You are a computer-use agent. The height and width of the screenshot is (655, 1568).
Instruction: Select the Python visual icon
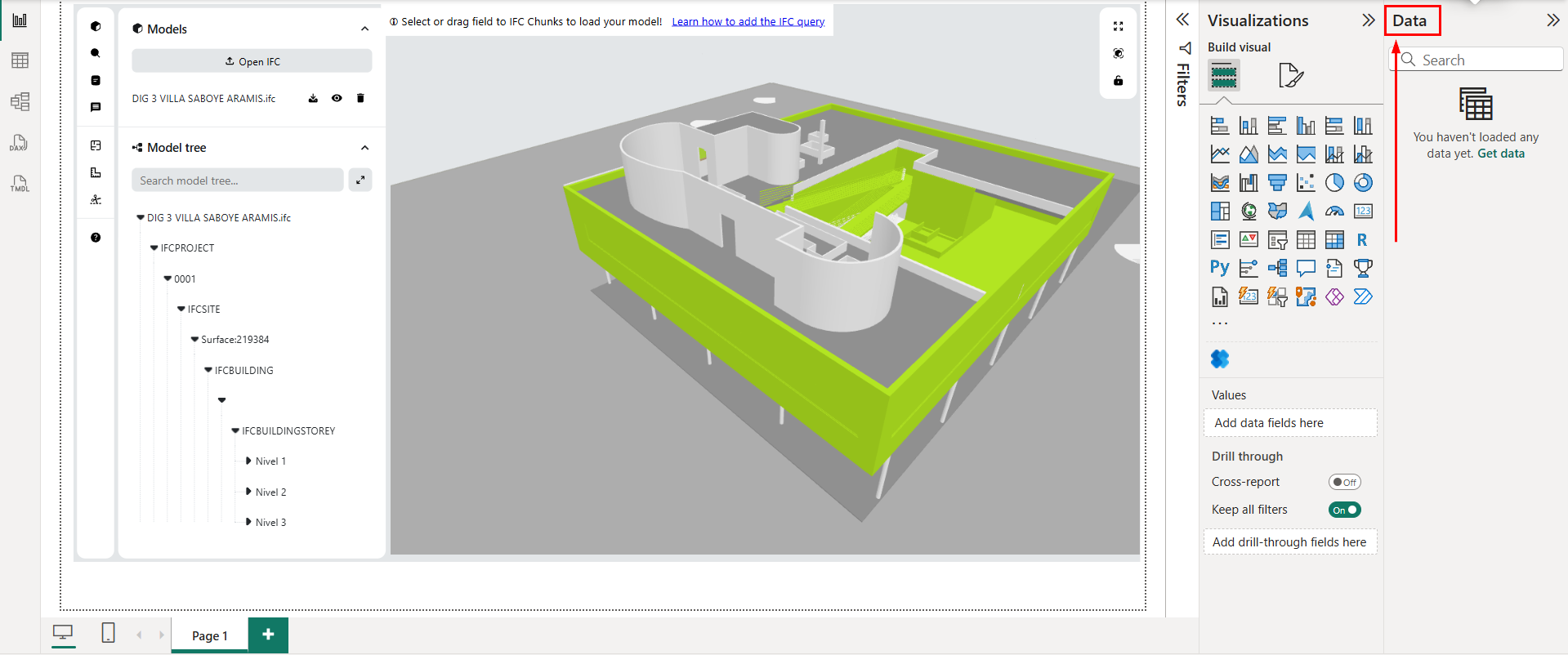(1219, 268)
